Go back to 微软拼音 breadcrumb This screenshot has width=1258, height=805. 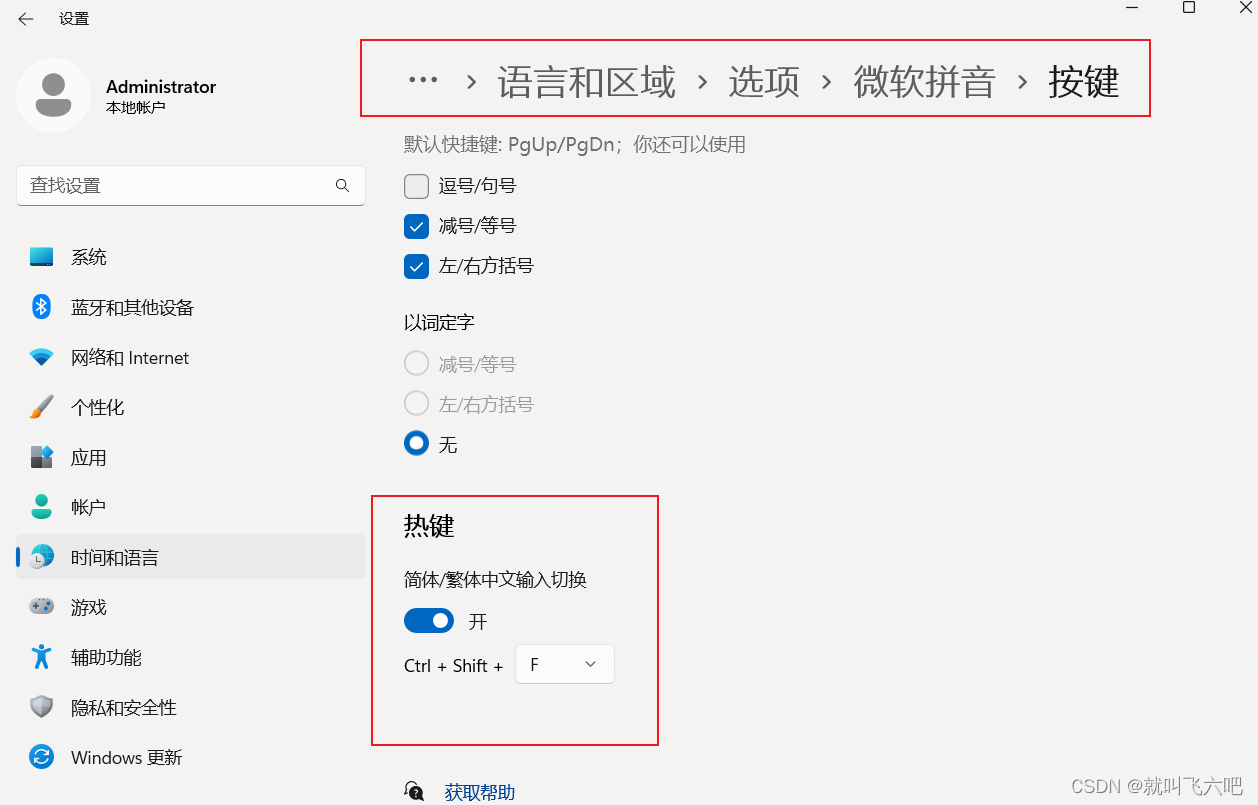tap(924, 82)
